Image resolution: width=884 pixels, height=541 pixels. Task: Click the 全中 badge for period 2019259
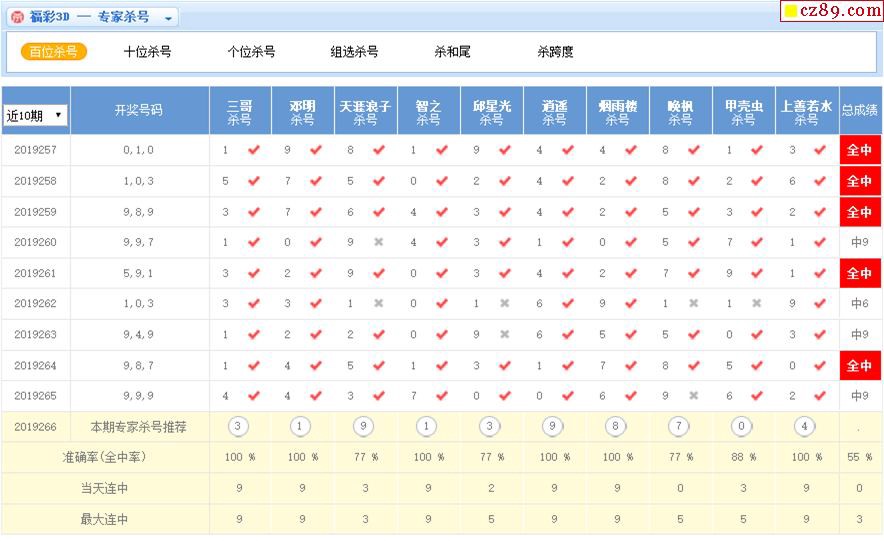[x=860, y=212]
